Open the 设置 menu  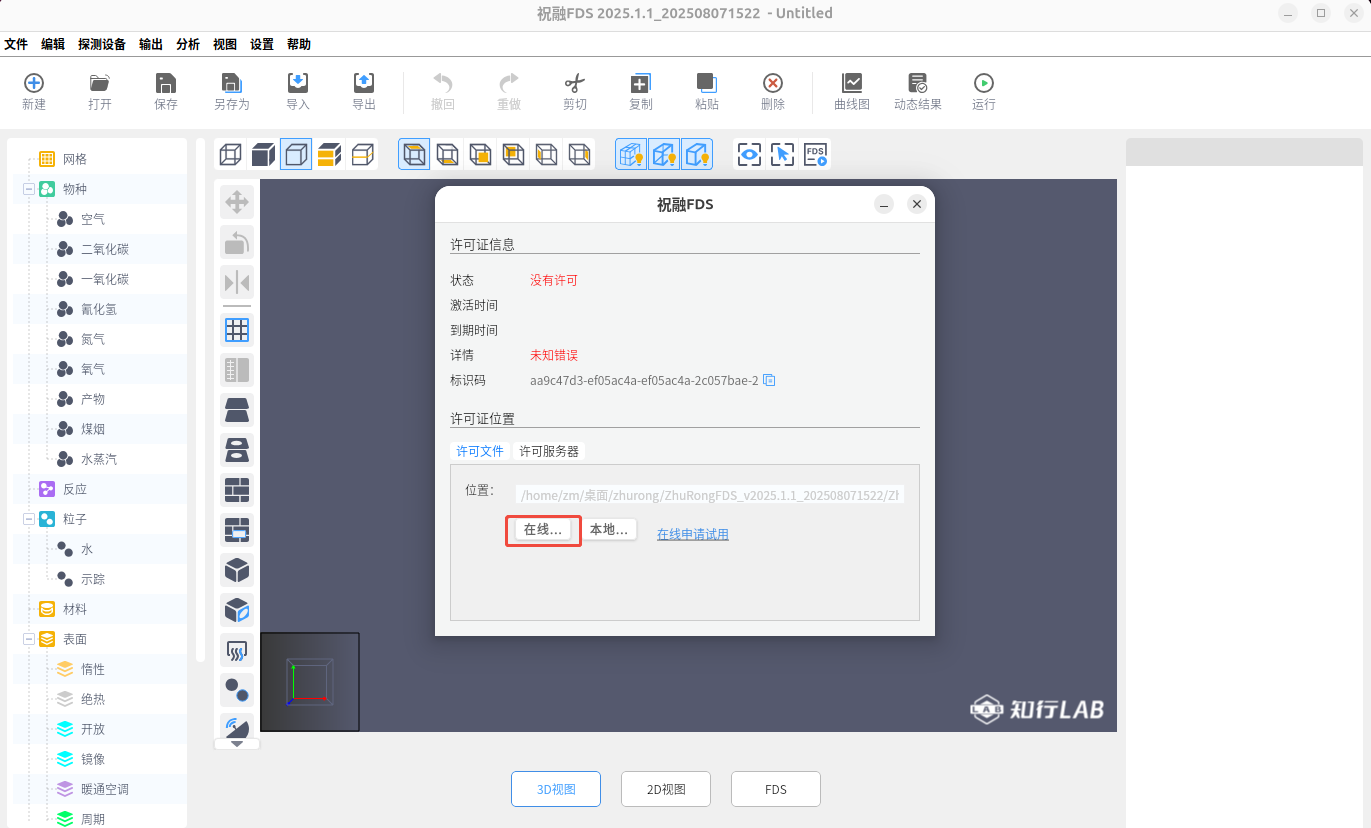click(x=262, y=44)
